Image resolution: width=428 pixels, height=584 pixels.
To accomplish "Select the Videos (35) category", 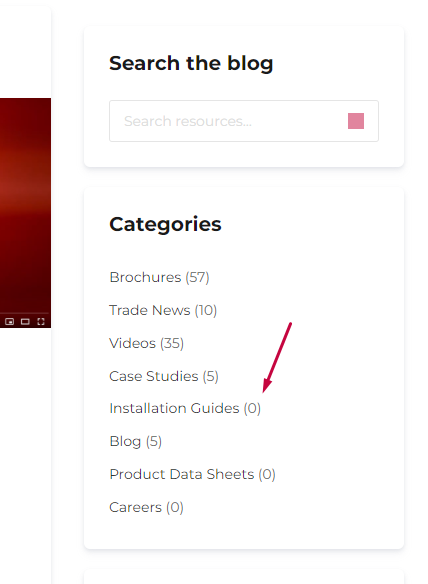I will pos(146,343).
